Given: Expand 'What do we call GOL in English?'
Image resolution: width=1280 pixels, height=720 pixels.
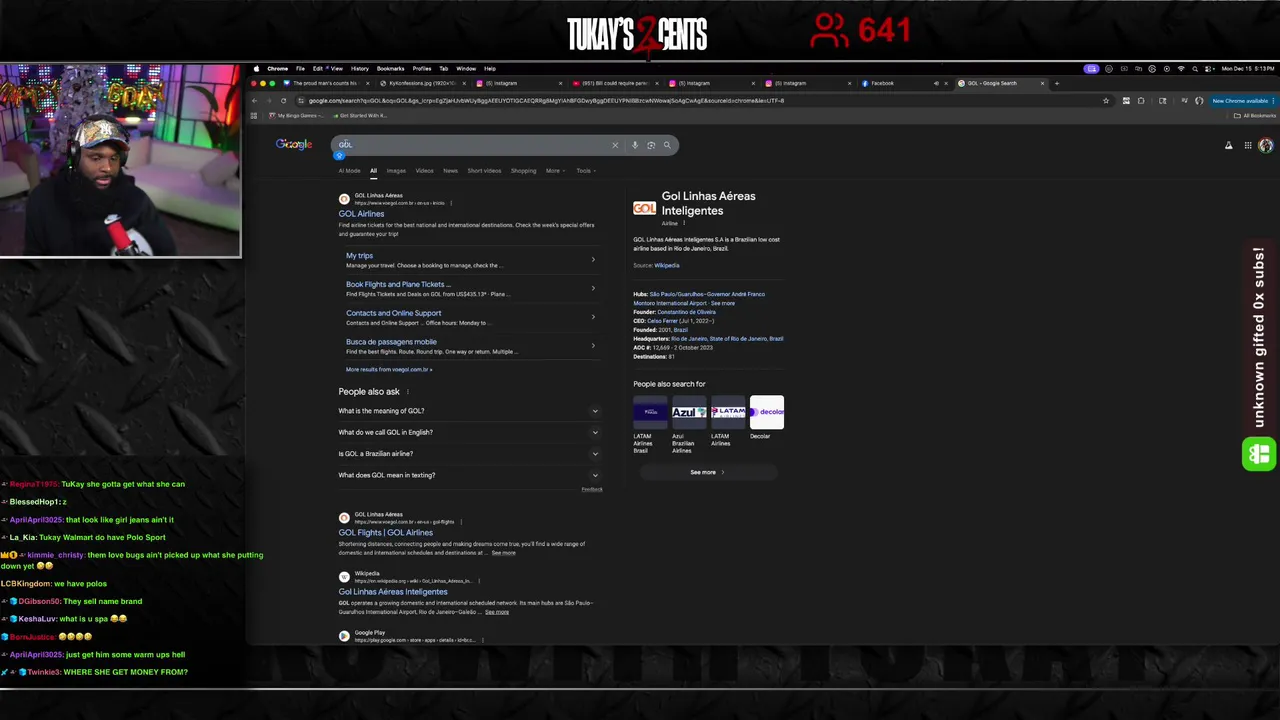Looking at the screenshot, I should pos(468,432).
